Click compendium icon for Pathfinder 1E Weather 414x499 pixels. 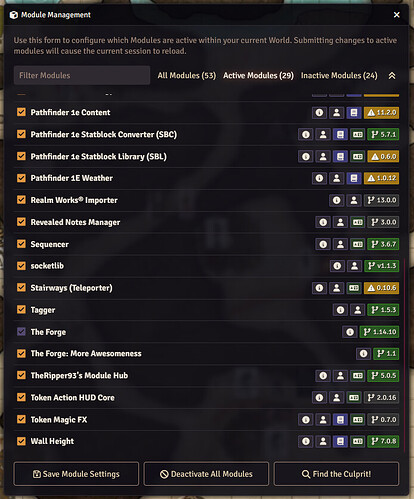pyautogui.click(x=354, y=178)
